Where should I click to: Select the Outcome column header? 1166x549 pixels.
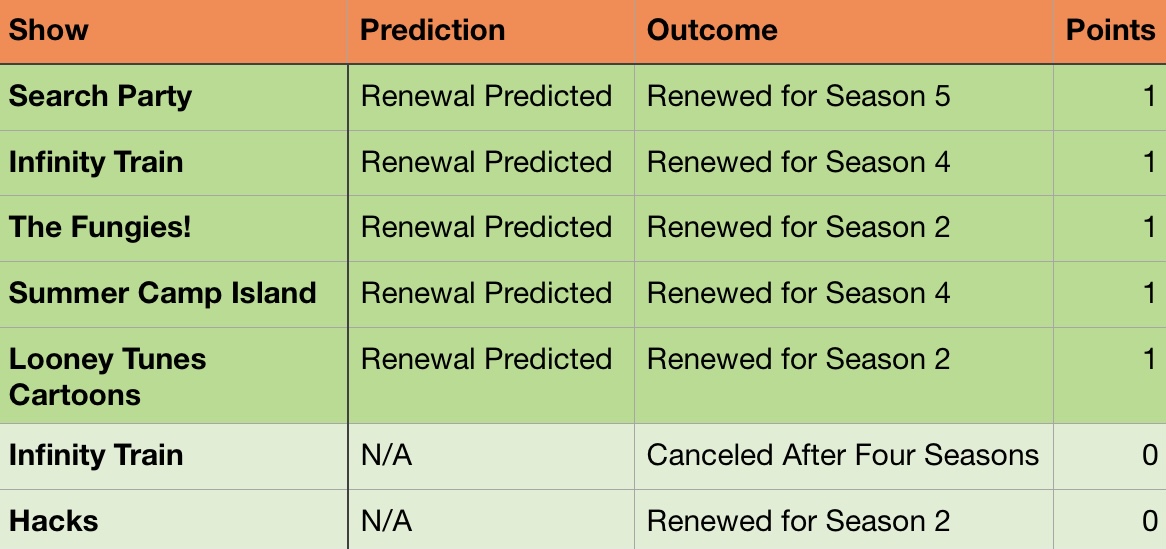[x=712, y=30]
